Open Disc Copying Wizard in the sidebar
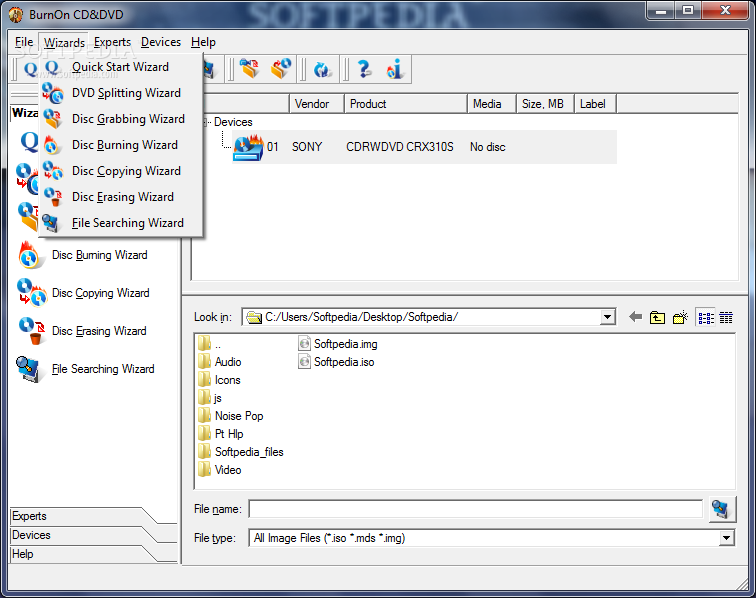Viewport: 756px width, 598px height. (x=83, y=293)
